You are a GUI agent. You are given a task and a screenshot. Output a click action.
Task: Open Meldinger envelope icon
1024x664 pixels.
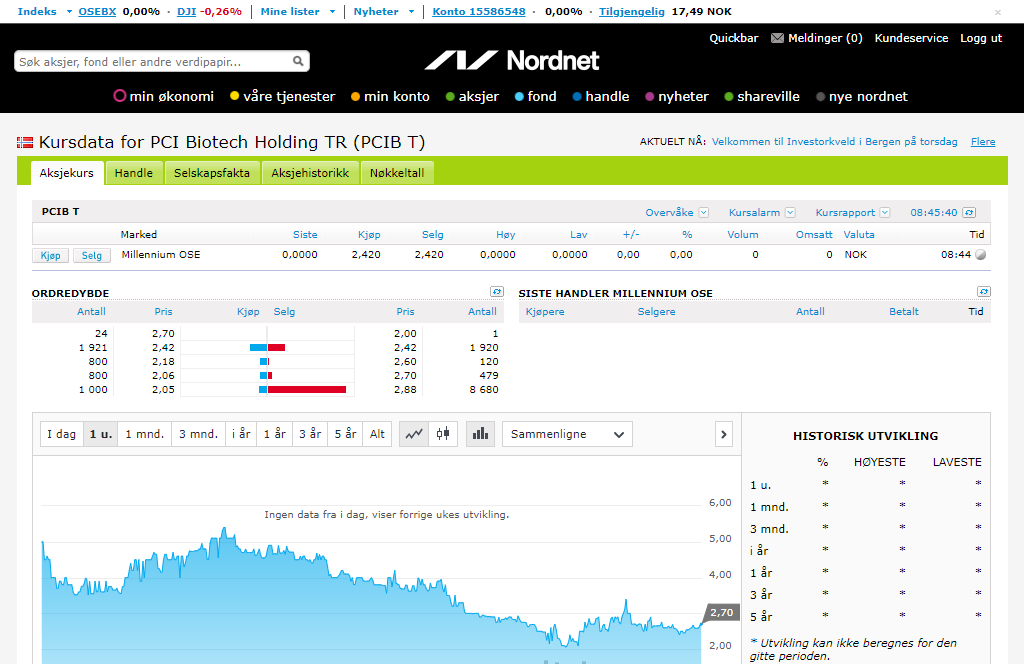tap(777, 38)
